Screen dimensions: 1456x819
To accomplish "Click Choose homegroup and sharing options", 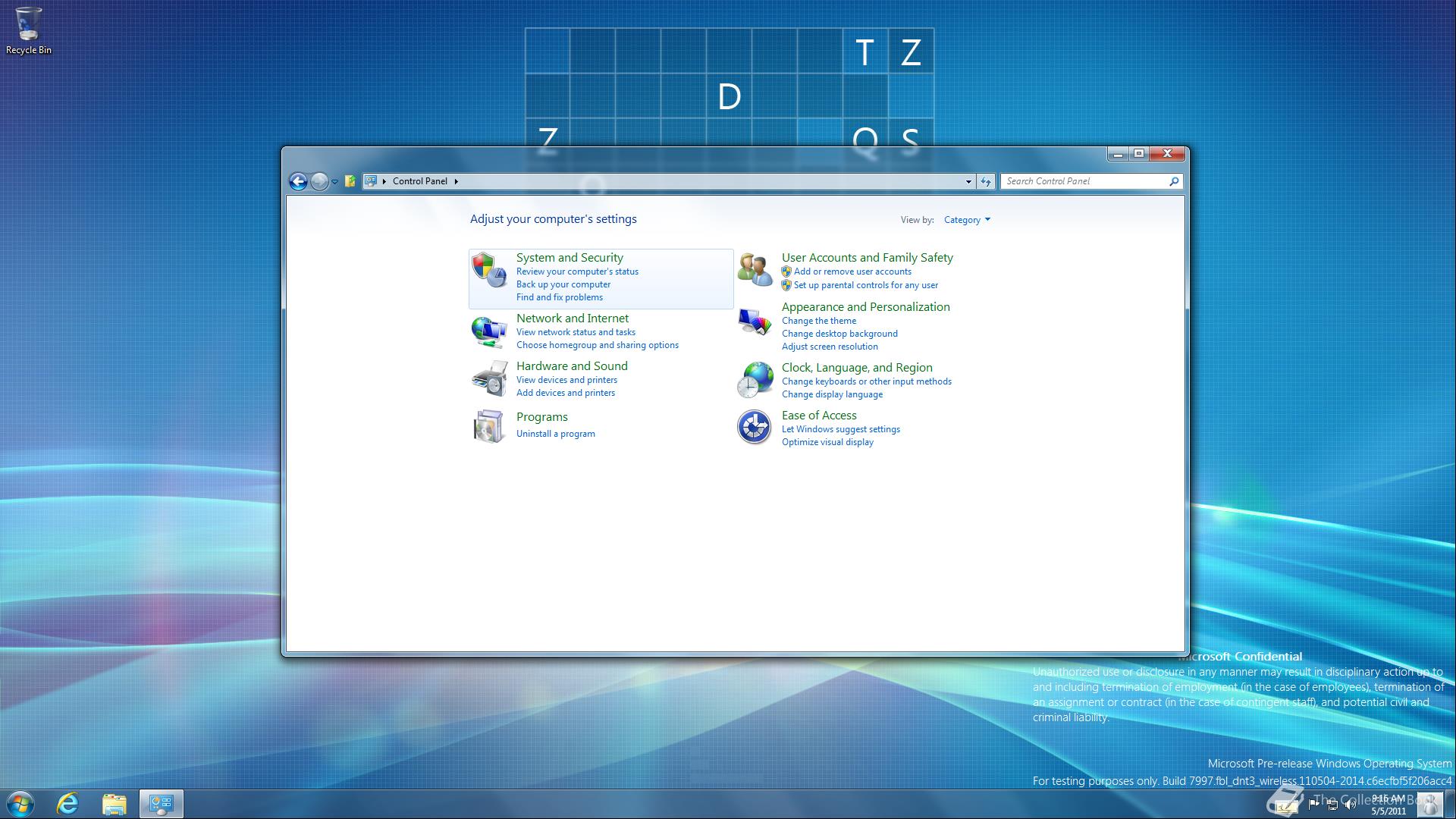I will coord(598,345).
